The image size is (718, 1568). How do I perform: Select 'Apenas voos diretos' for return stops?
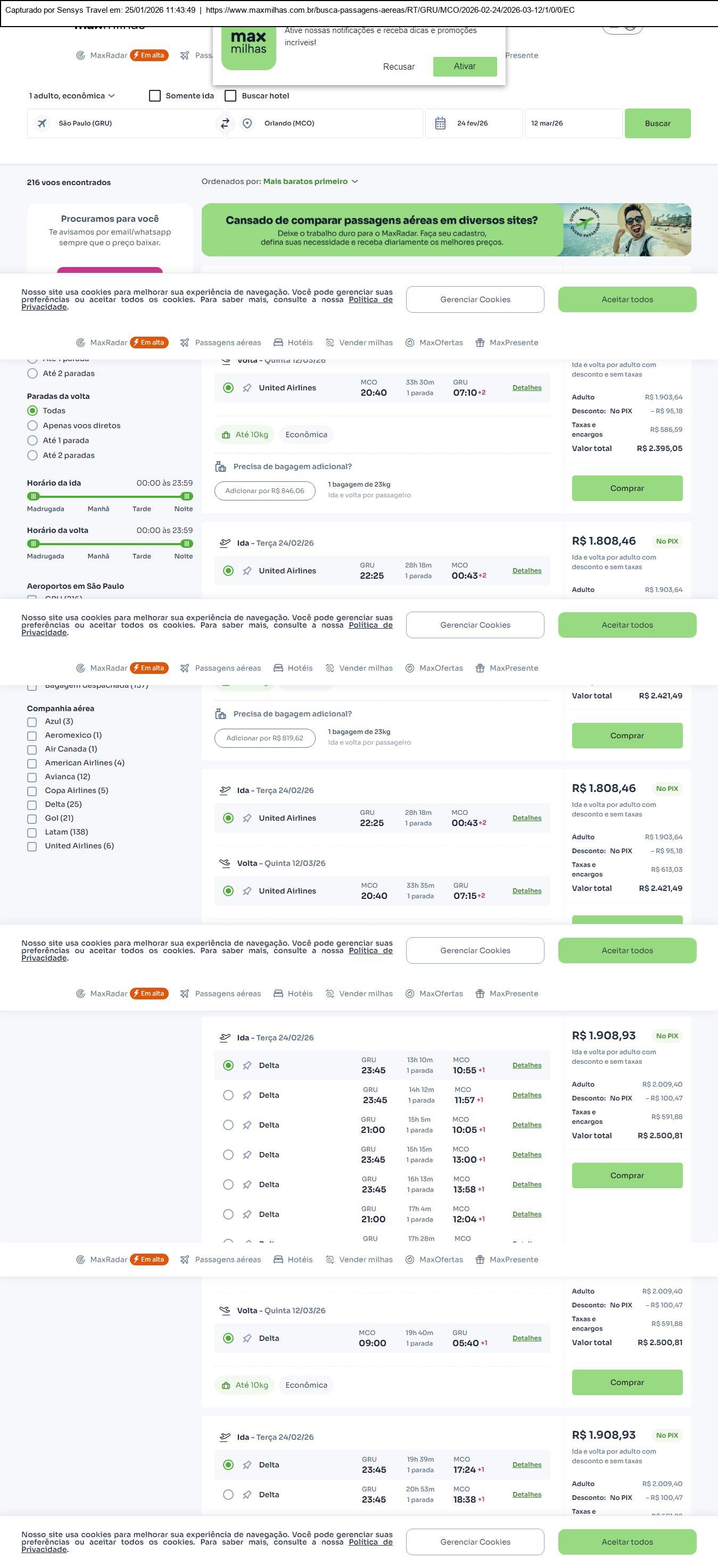point(33,426)
